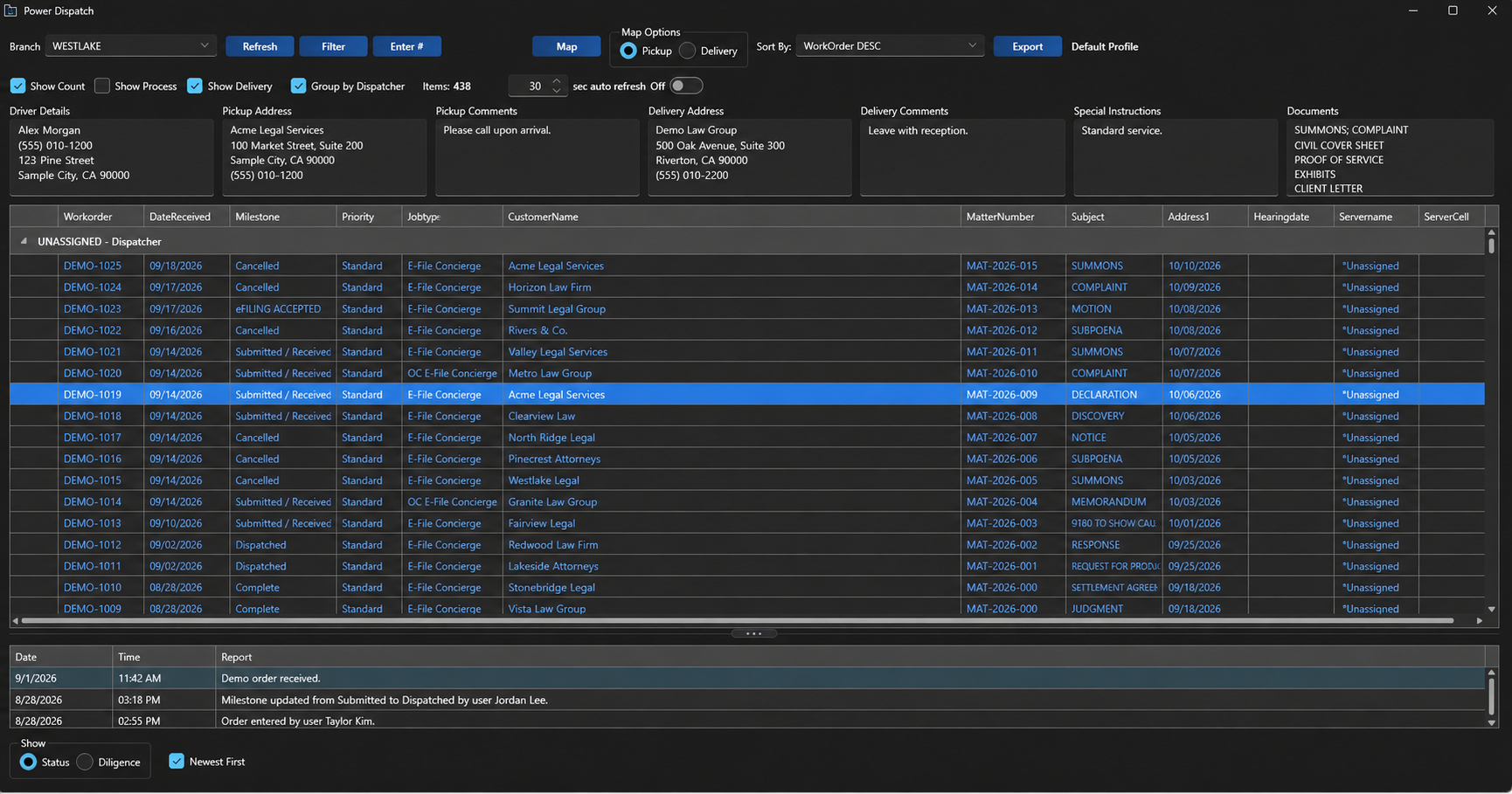Click the main grid vertical scrollbar thumb
Viewport: 1512px width, 794px height.
tap(1491, 245)
